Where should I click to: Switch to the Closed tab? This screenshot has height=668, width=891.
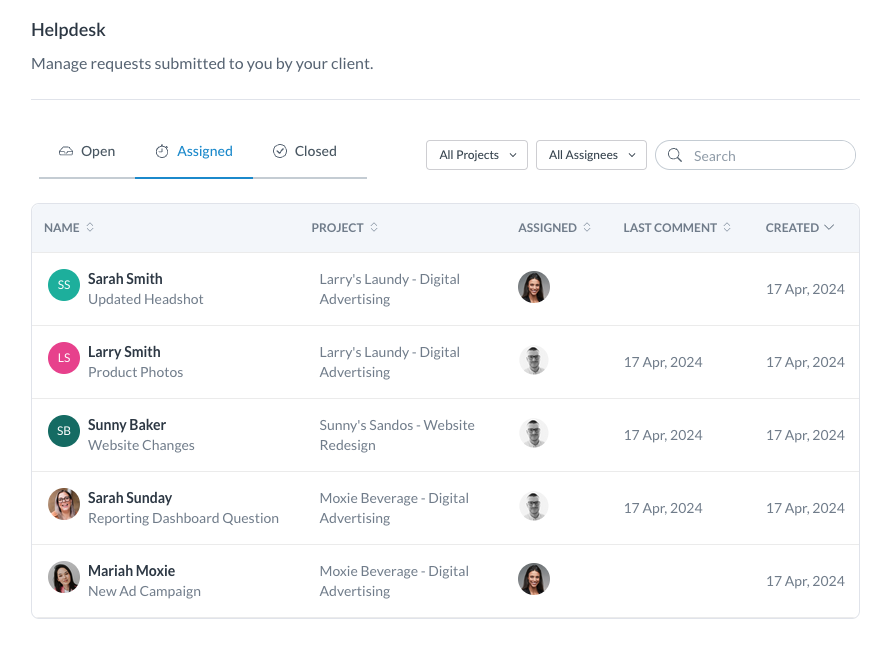click(x=305, y=151)
